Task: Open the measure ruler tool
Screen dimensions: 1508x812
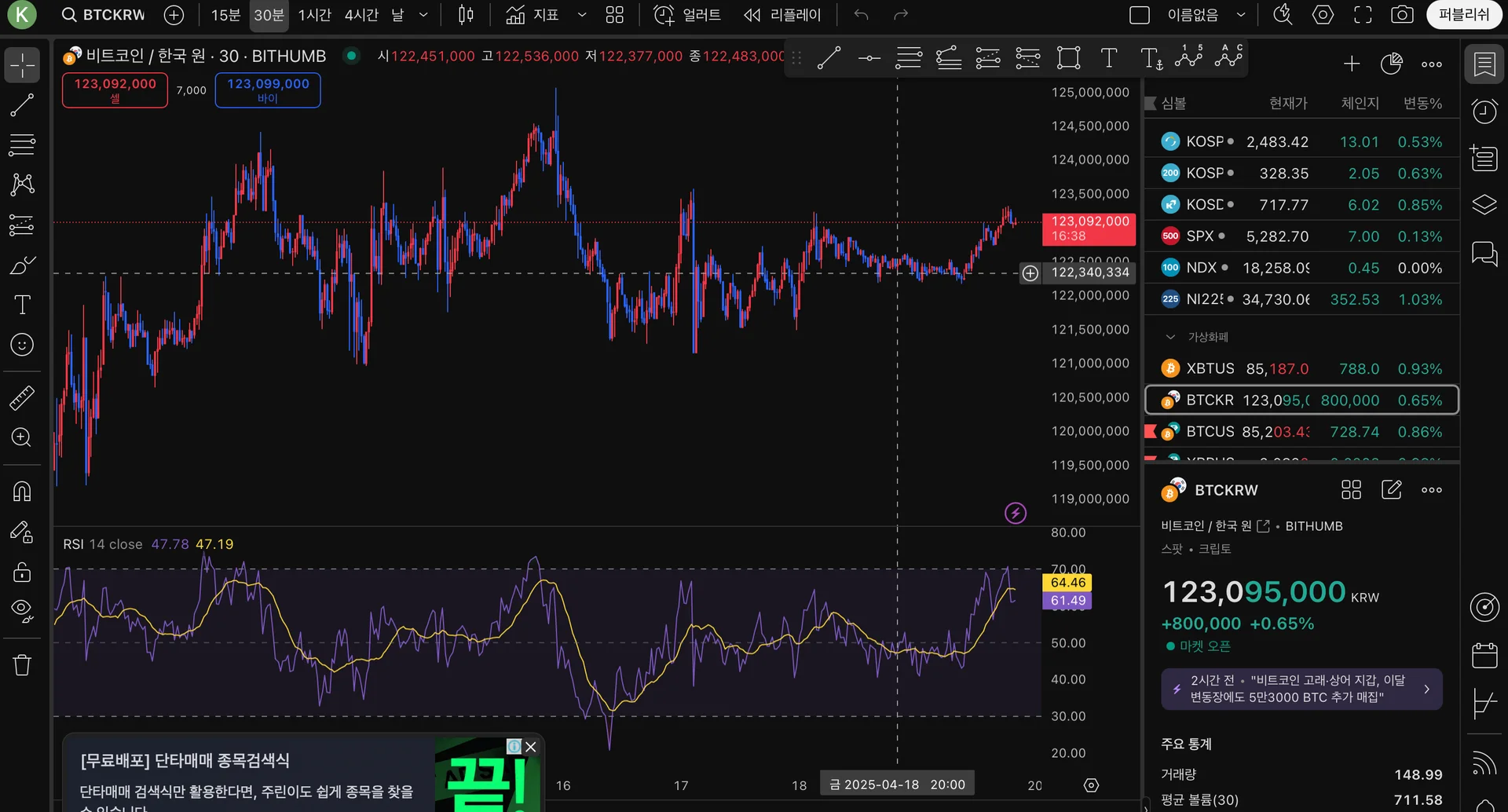Action: (x=22, y=398)
